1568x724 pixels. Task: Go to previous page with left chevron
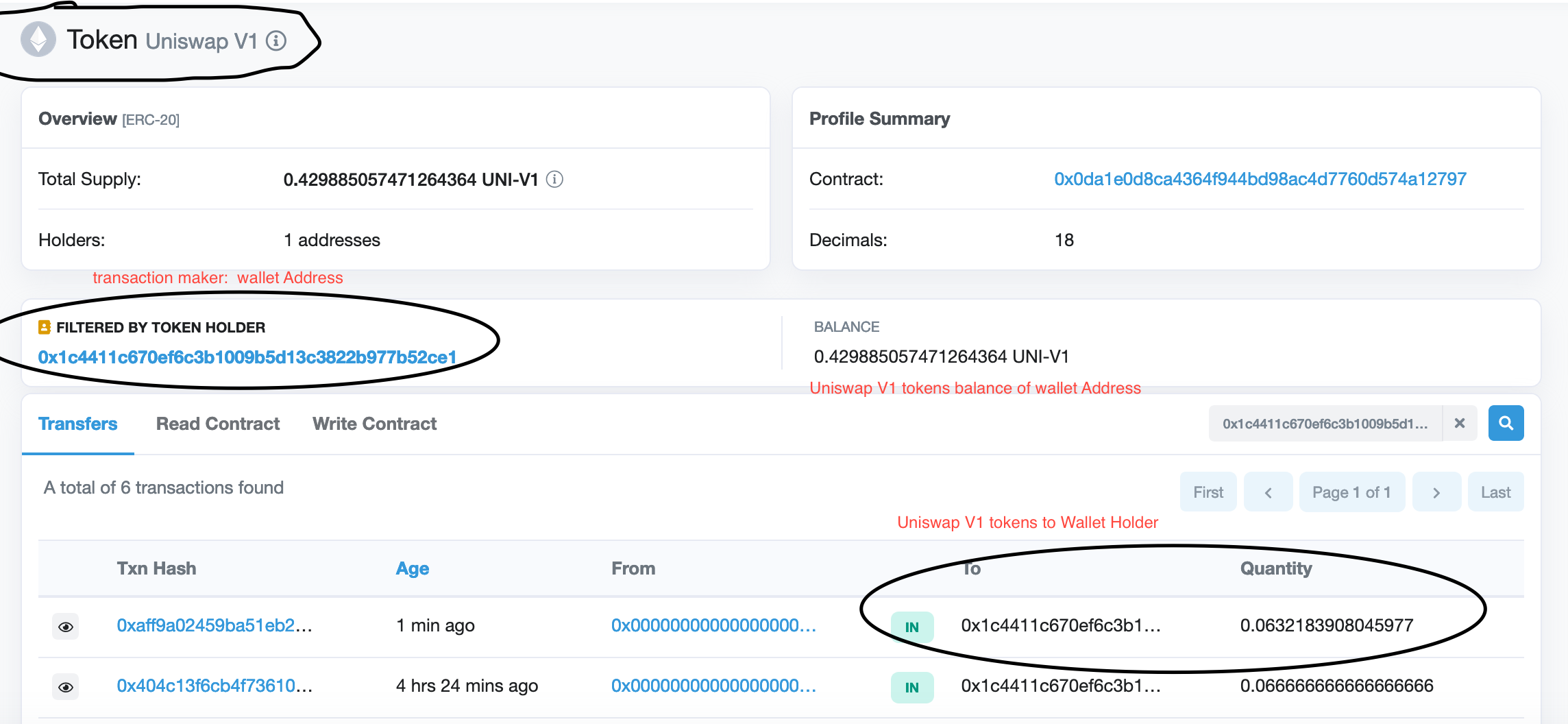point(1269,492)
